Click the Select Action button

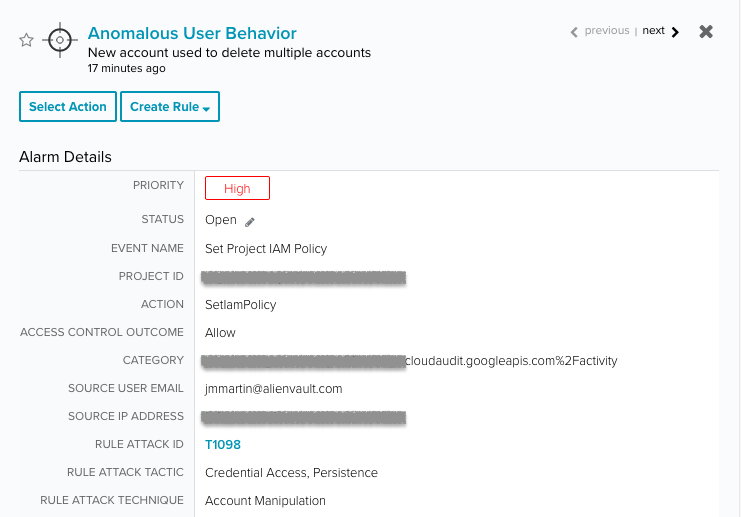click(x=68, y=106)
